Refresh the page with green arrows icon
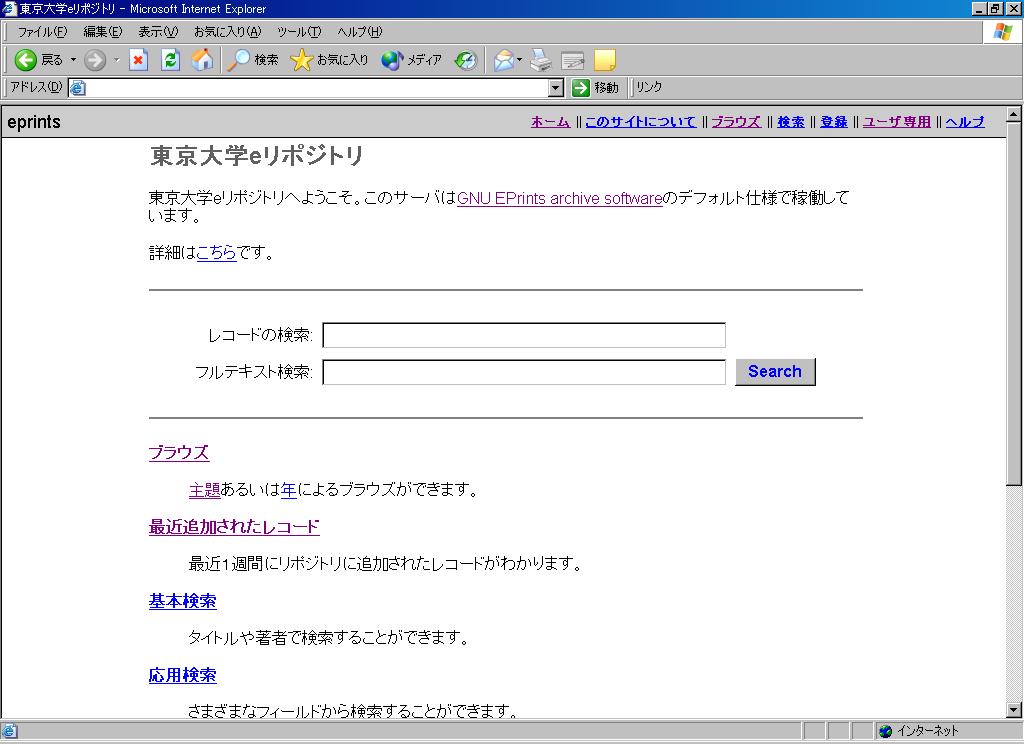This screenshot has height=744, width=1024. pyautogui.click(x=170, y=60)
